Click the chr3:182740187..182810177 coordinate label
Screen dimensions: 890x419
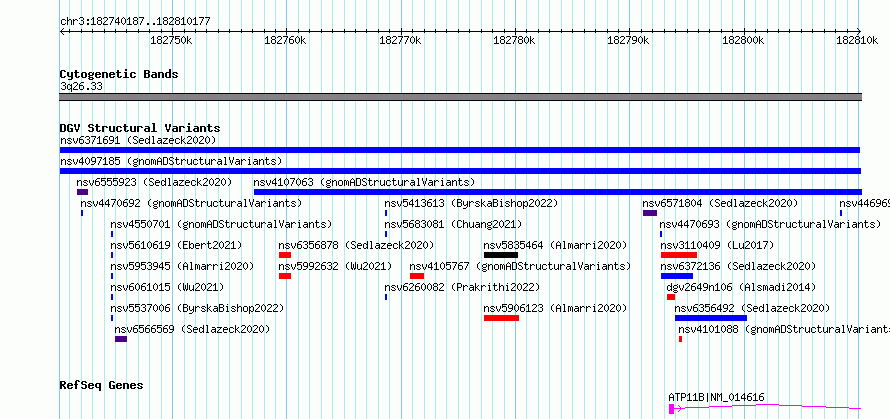[135, 22]
